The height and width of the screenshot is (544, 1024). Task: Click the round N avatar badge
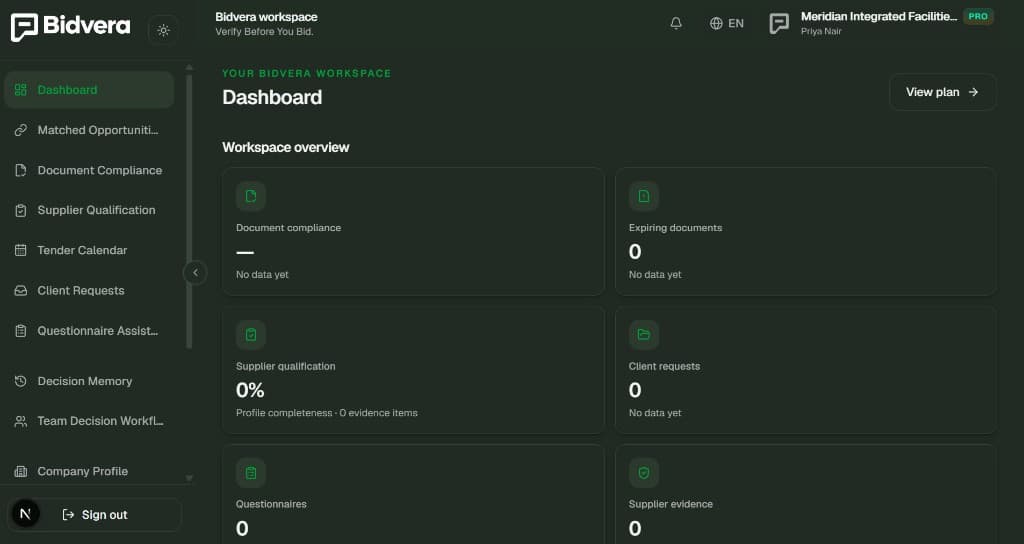[x=25, y=514]
